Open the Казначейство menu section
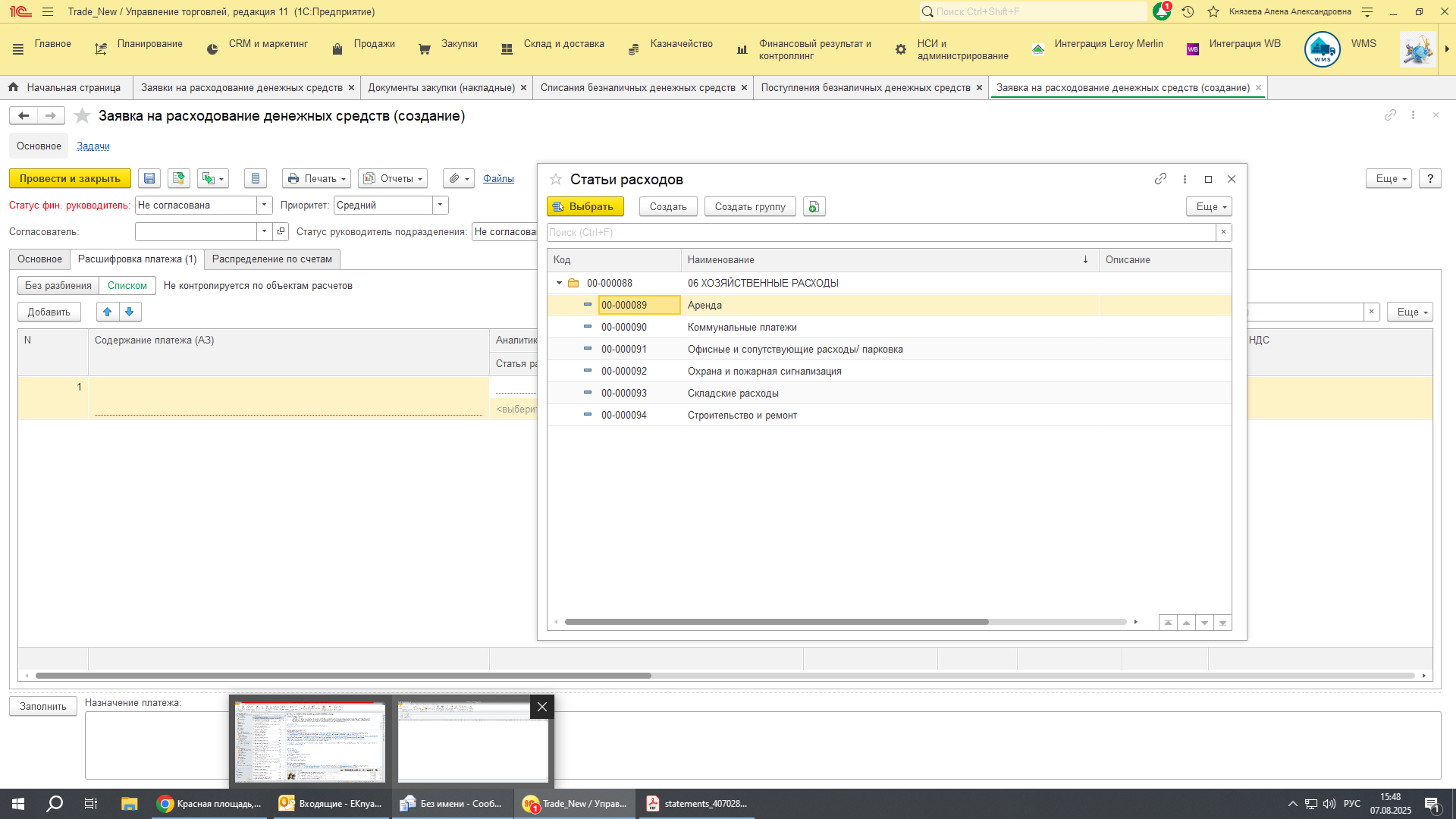Image resolution: width=1456 pixels, height=819 pixels. pos(680,44)
